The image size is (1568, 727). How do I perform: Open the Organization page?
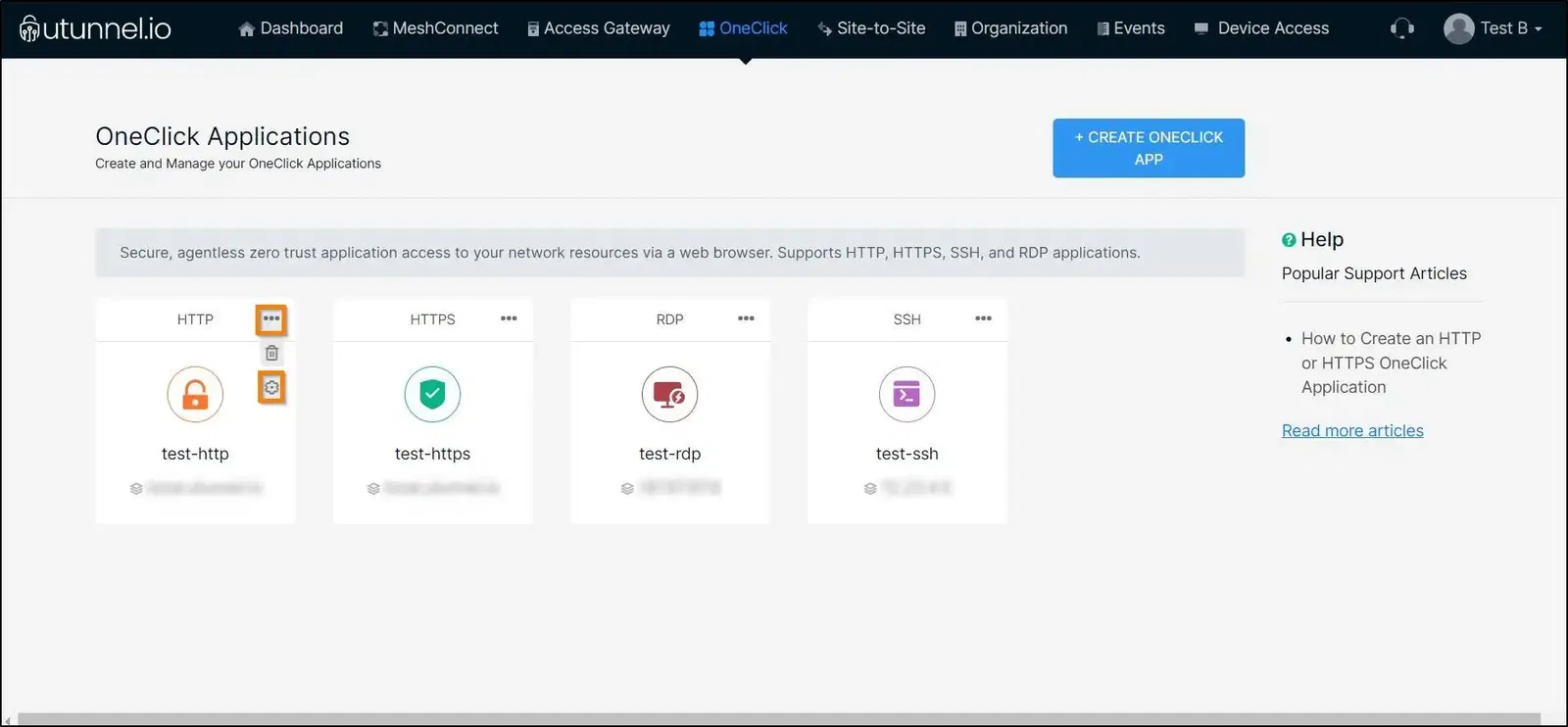1010,28
